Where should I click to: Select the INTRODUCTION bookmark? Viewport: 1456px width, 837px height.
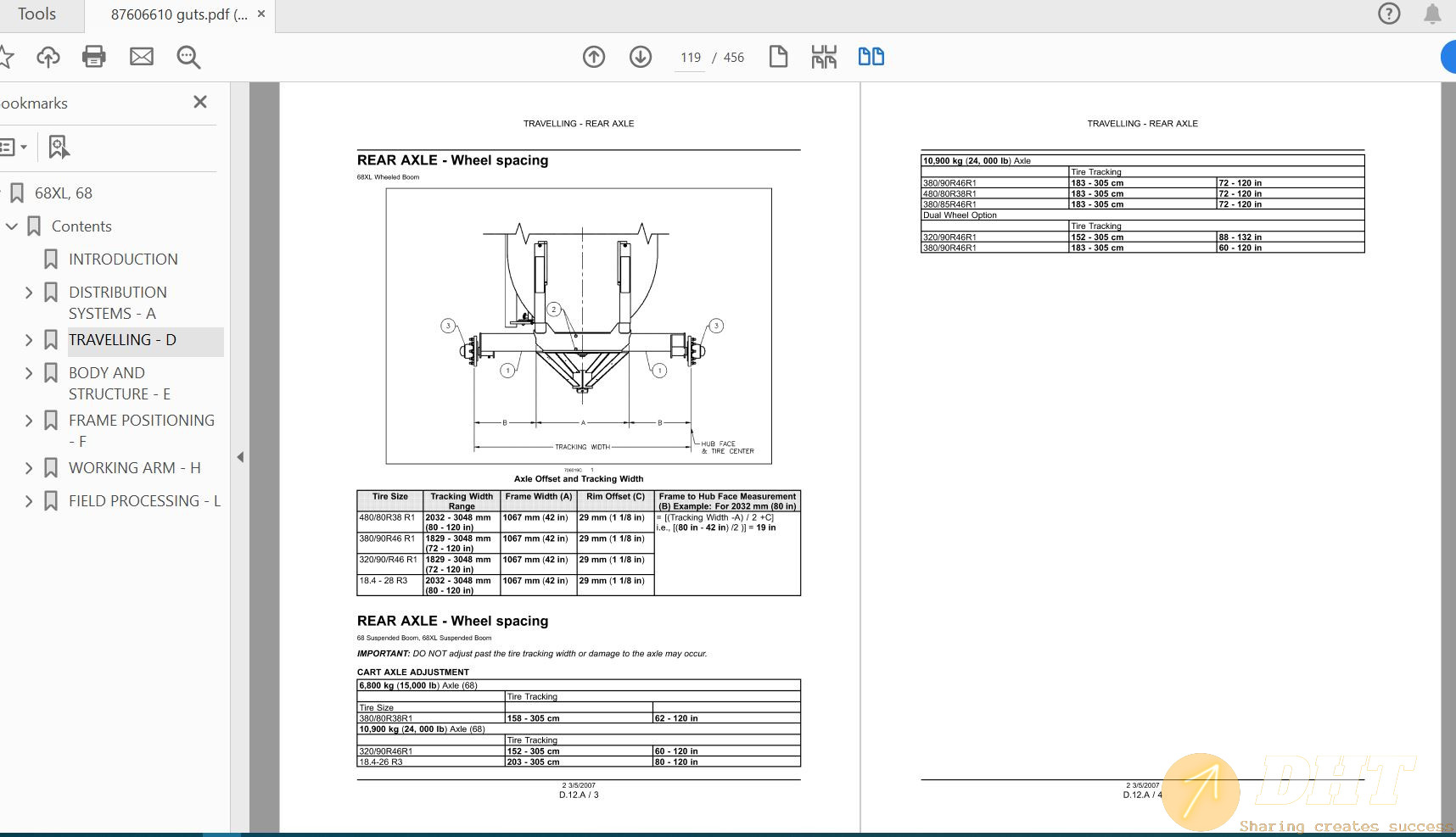(x=123, y=259)
